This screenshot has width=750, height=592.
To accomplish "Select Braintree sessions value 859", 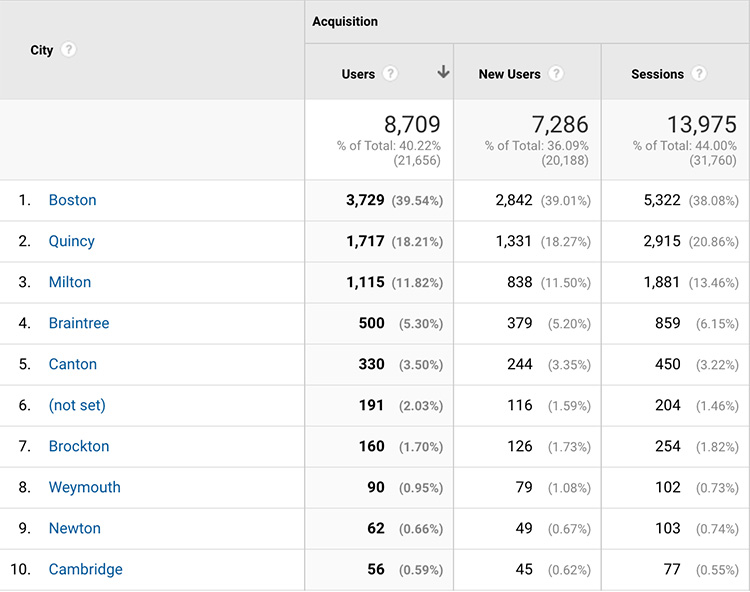I will pos(668,323).
